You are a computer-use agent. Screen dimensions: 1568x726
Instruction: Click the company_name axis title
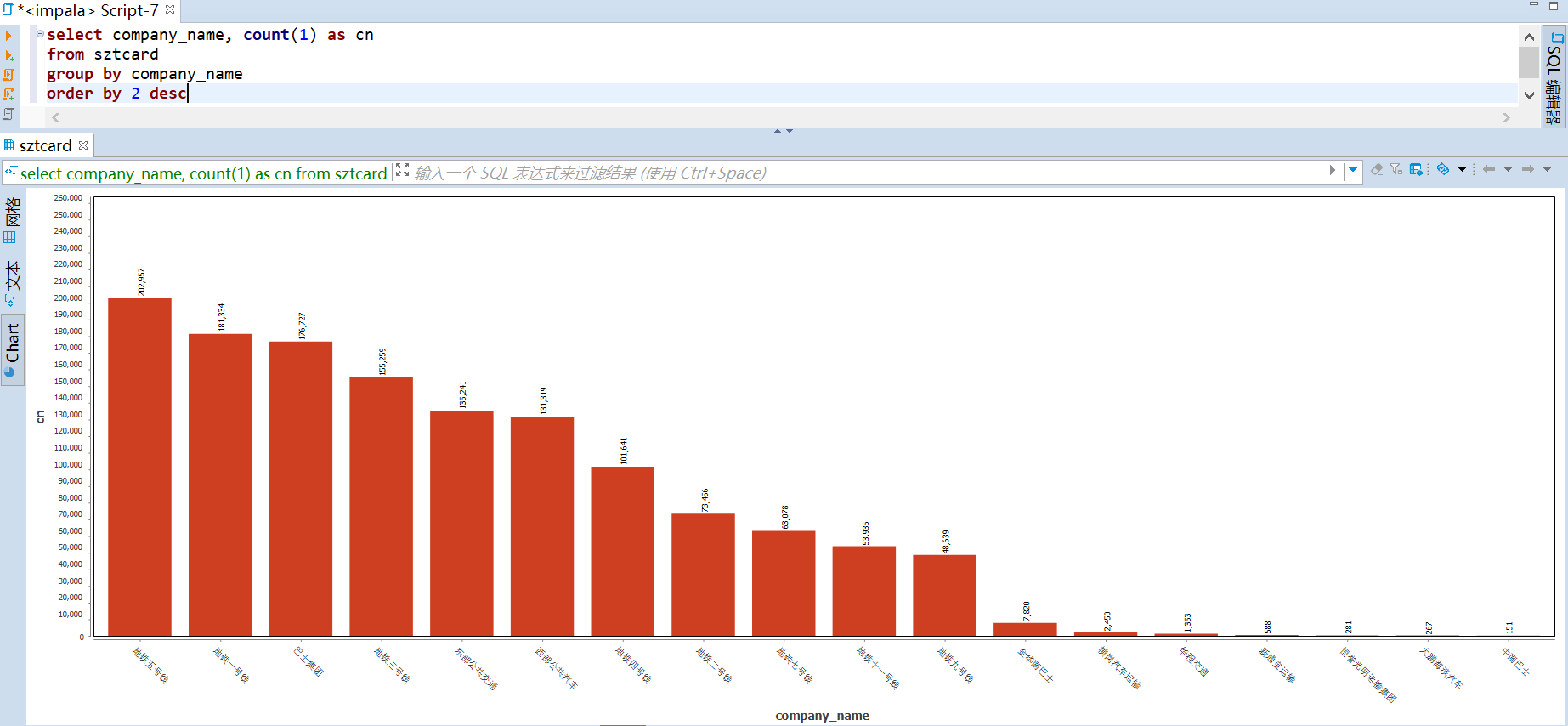[822, 716]
